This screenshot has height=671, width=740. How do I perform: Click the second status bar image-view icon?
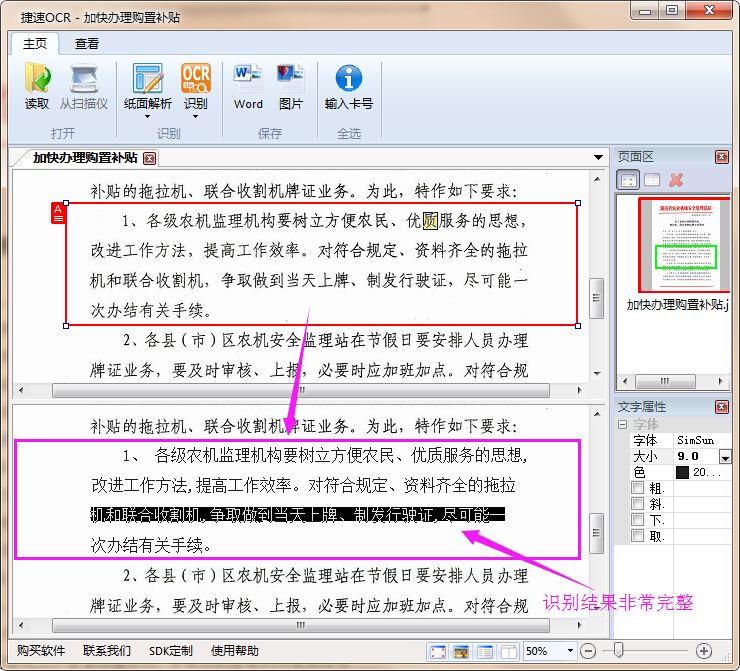(461, 652)
